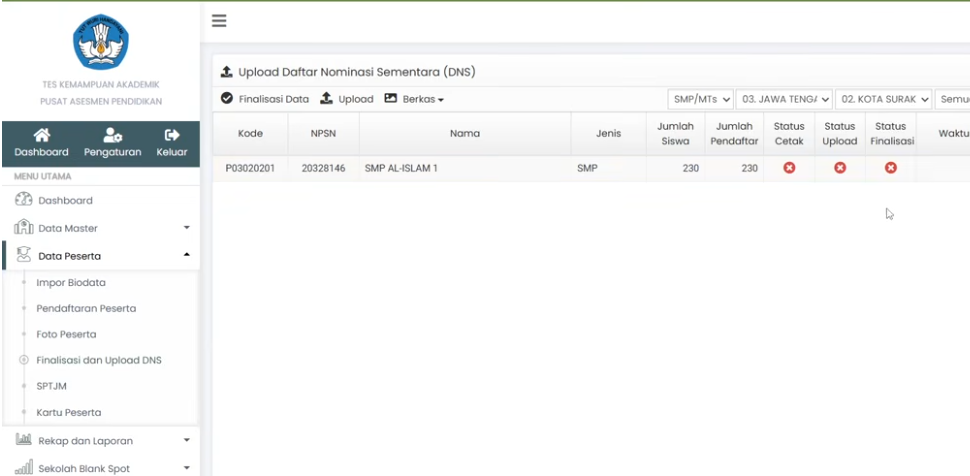
Task: Click the Data Peserta graduate icon
Action: 24,254
